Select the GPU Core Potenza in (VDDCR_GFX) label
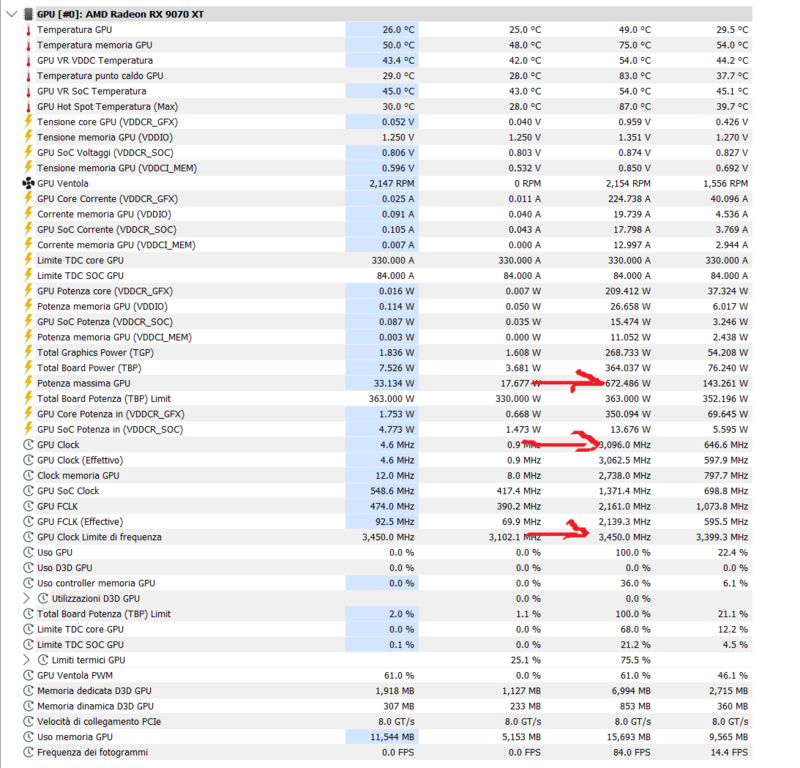 pos(111,414)
